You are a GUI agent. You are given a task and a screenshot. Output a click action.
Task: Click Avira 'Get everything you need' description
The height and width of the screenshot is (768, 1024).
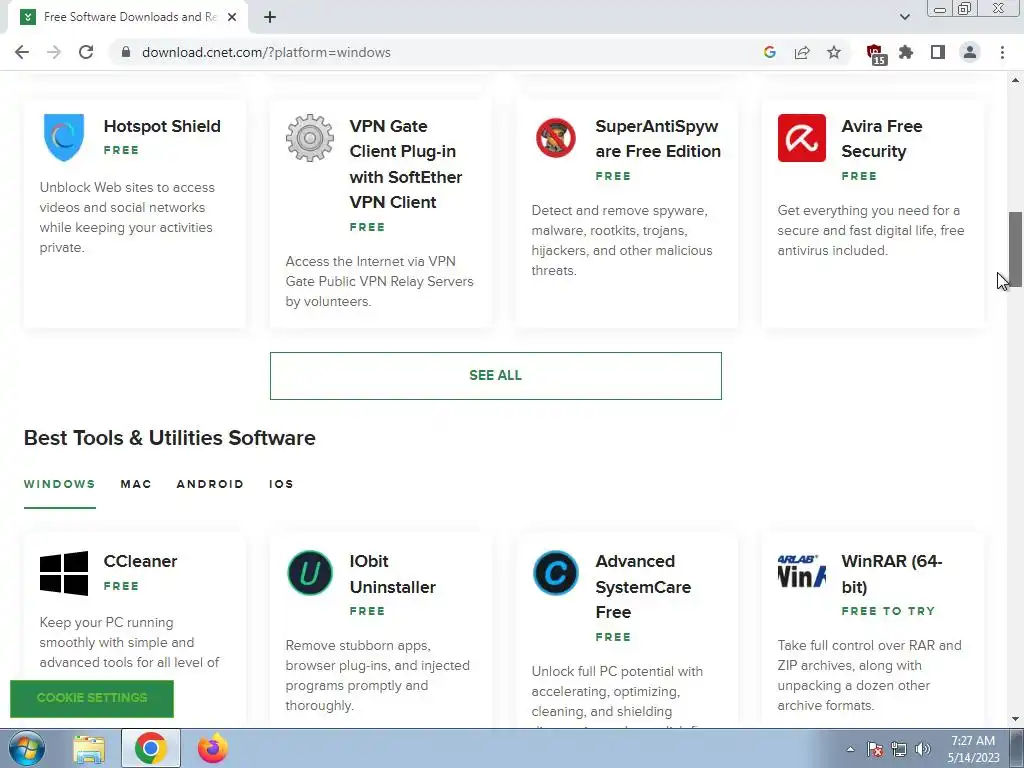[871, 231]
